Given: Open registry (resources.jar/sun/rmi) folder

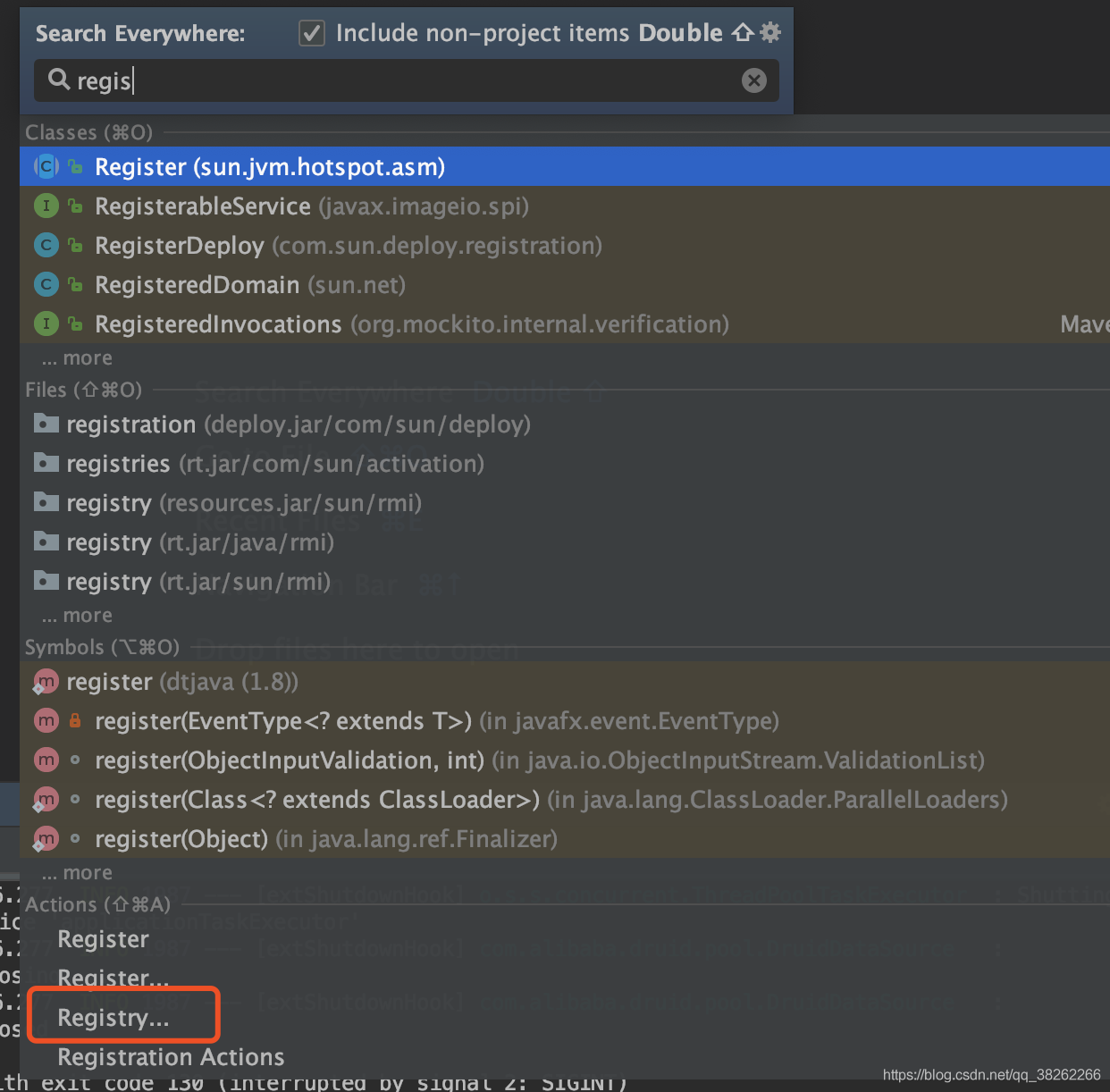Looking at the screenshot, I should [565, 502].
